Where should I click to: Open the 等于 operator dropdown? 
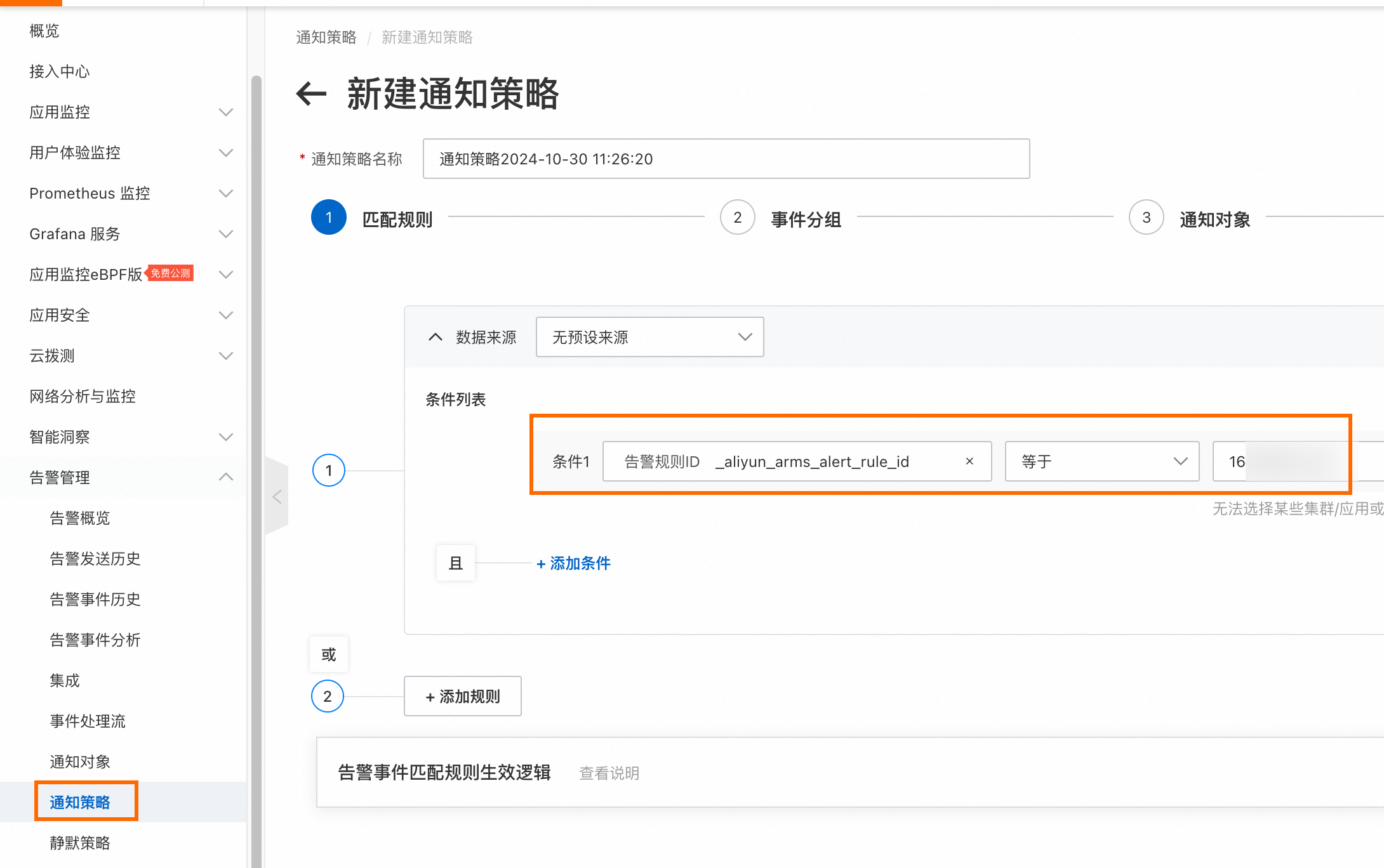pyautogui.click(x=1102, y=461)
